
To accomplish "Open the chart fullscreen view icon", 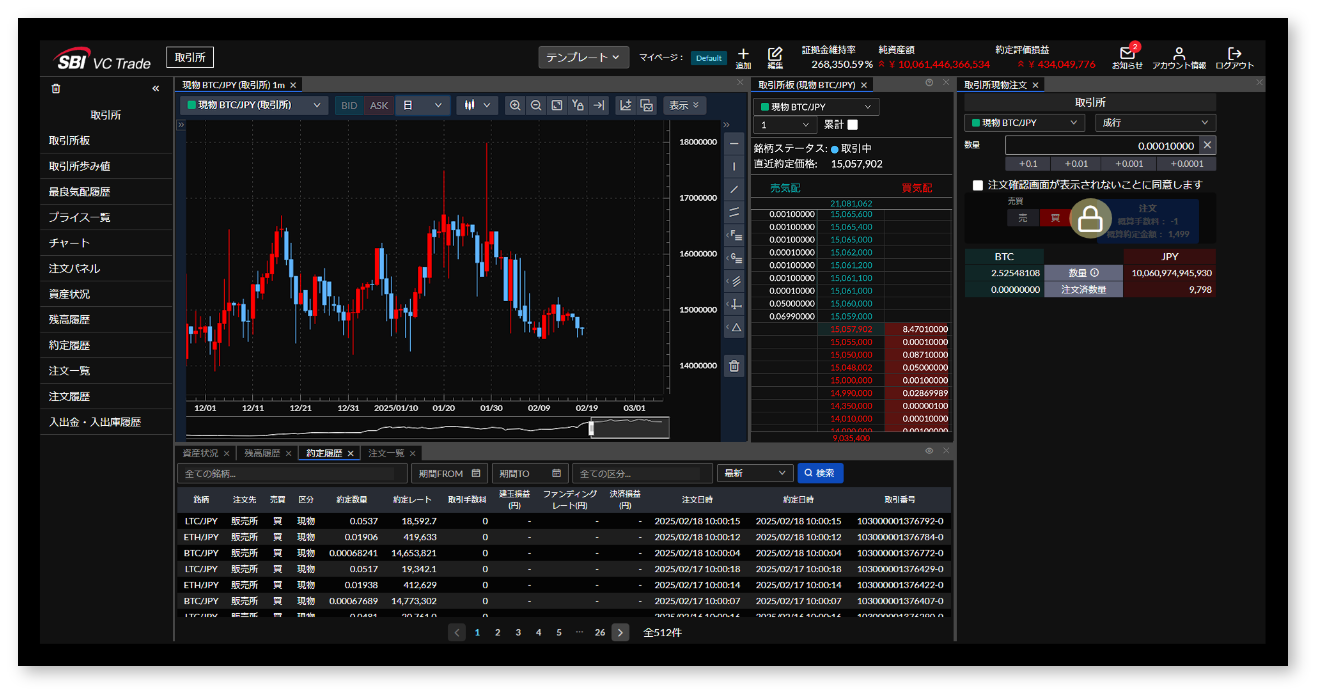I will pos(557,105).
